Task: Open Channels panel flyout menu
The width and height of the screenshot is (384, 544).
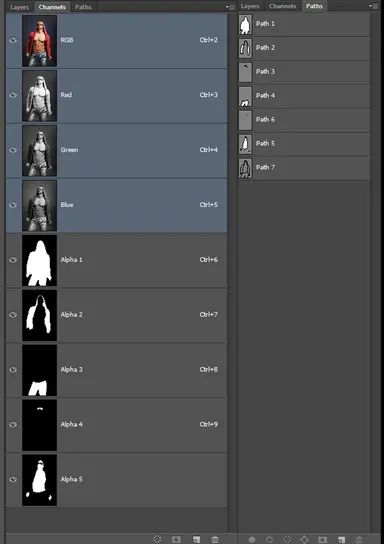Action: 230,7
